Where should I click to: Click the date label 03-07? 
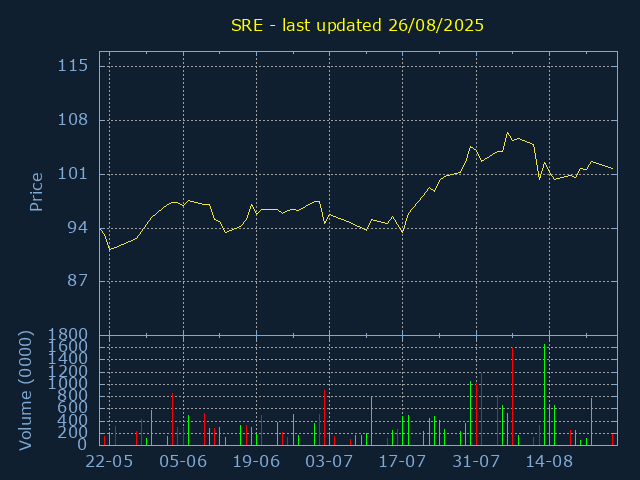click(329, 462)
